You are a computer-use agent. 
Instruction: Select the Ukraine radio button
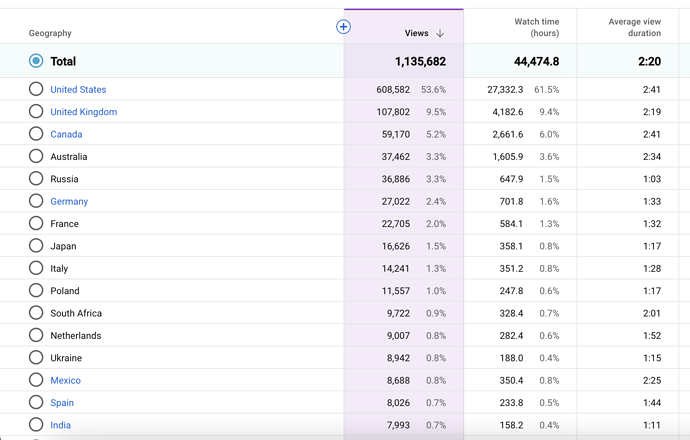[36, 357]
